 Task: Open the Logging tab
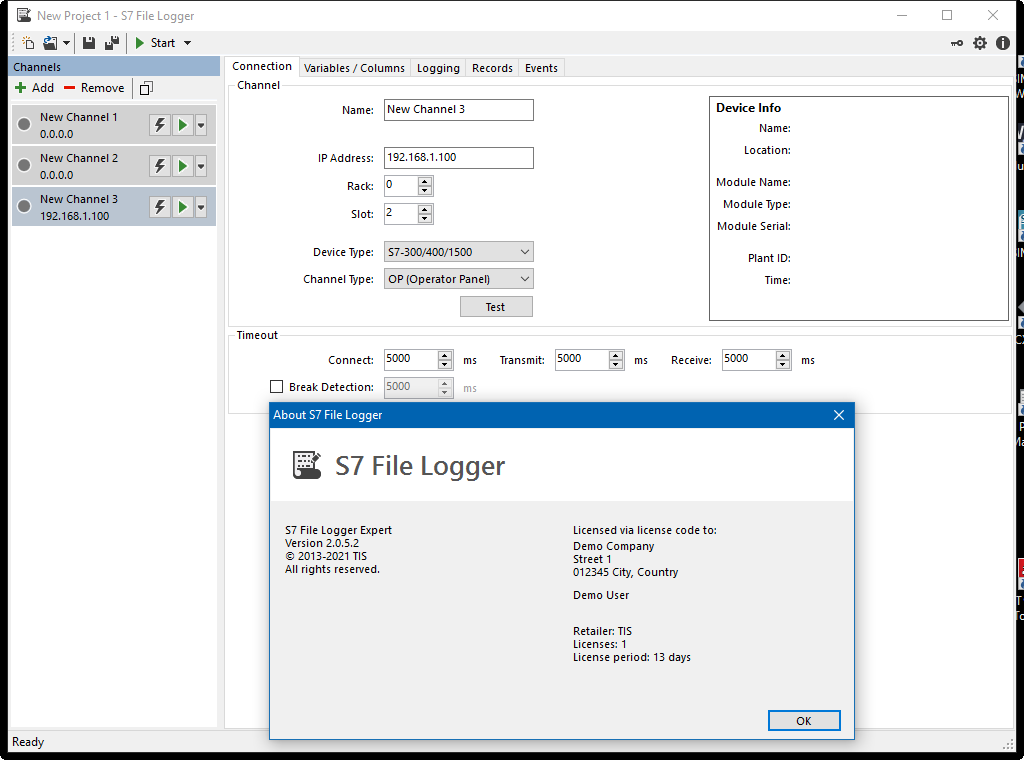point(438,68)
